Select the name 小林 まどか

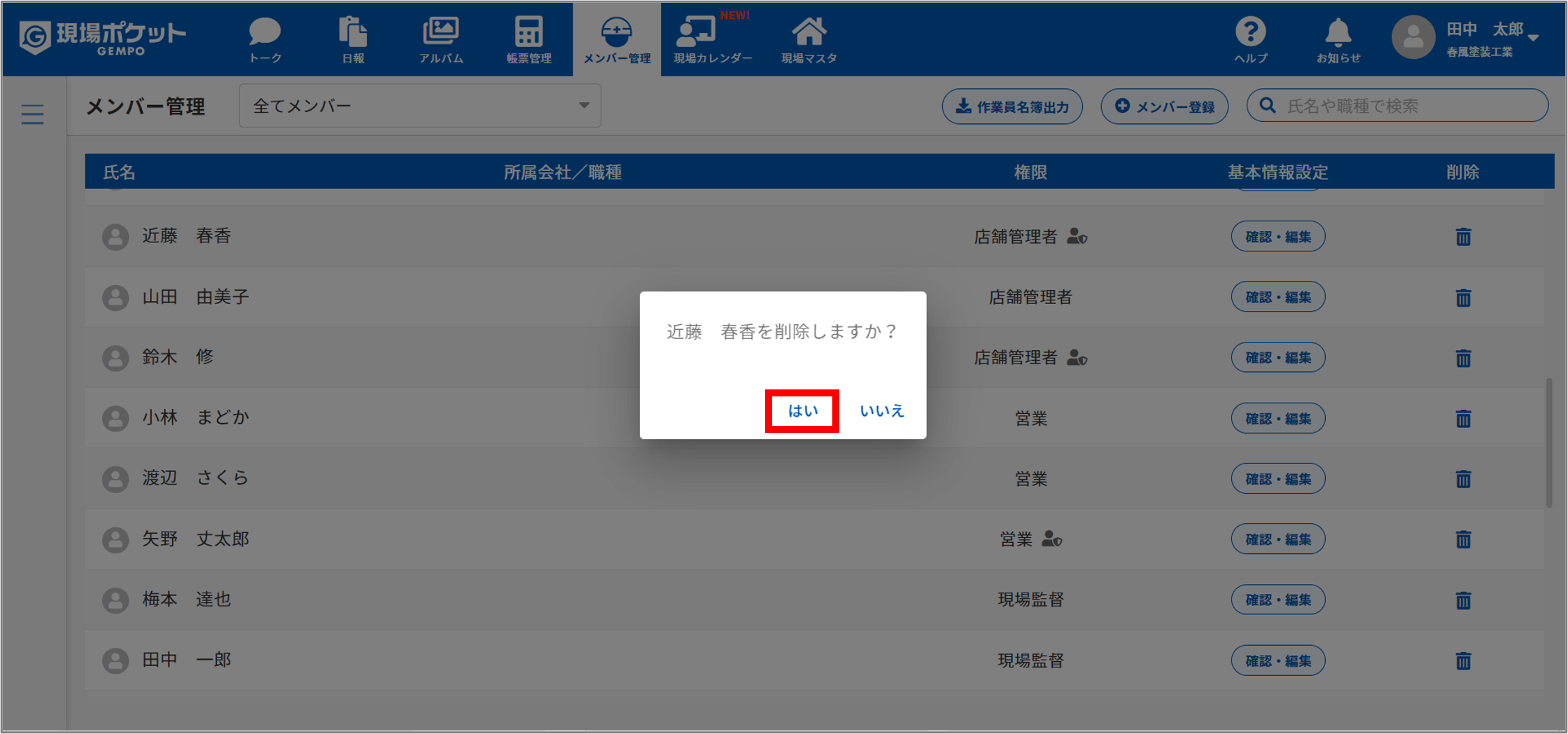(x=196, y=417)
